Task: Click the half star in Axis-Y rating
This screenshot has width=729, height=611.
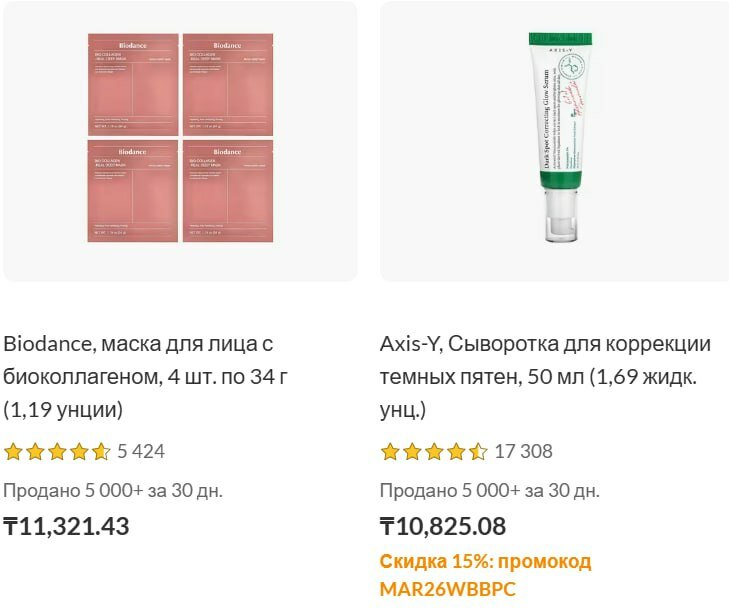Action: (478, 452)
